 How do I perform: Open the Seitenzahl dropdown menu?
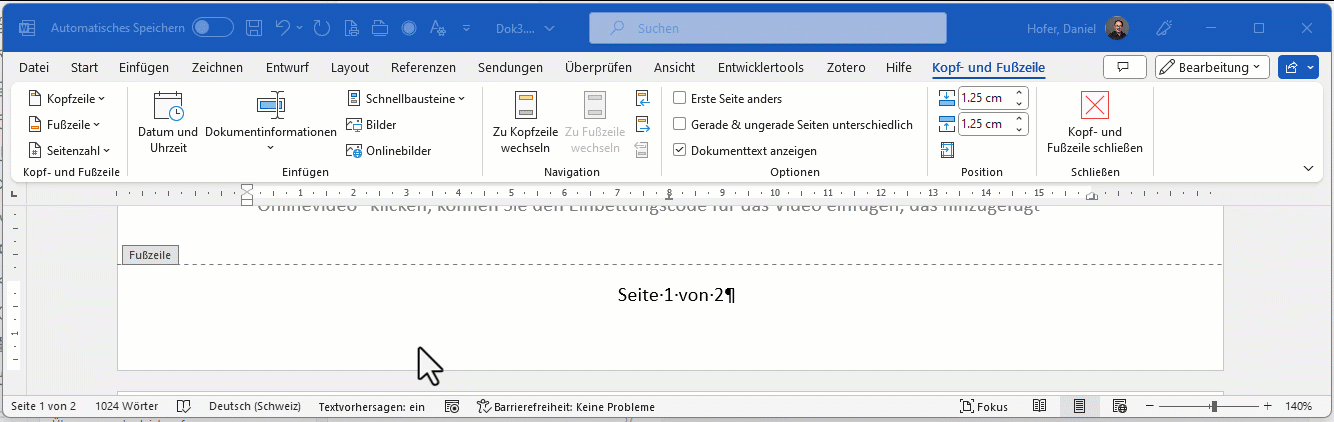click(71, 151)
